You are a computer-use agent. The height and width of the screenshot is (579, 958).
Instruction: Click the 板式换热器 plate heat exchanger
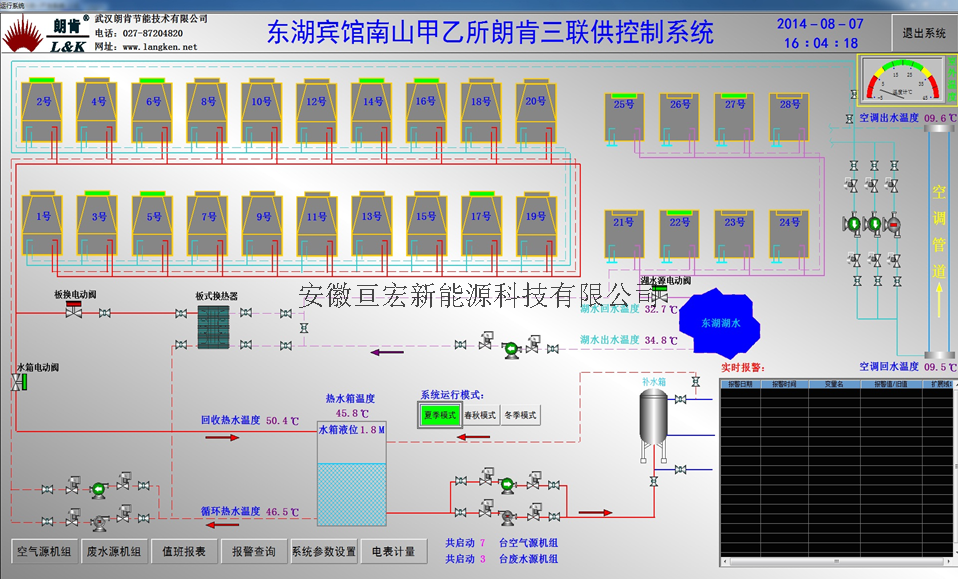(x=213, y=327)
